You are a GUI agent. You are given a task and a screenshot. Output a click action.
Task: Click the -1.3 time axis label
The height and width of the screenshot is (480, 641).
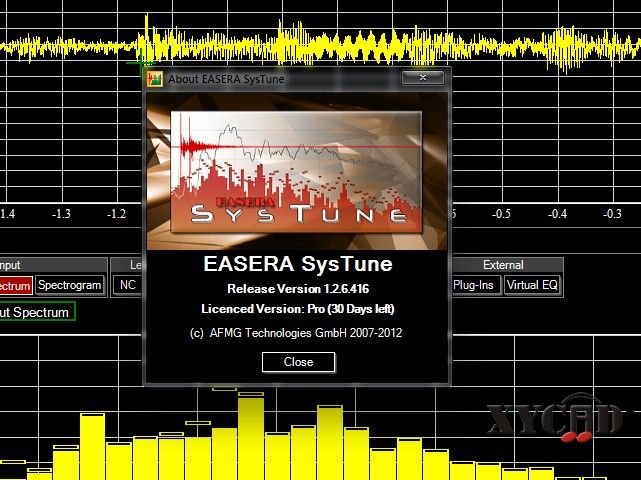point(61,214)
